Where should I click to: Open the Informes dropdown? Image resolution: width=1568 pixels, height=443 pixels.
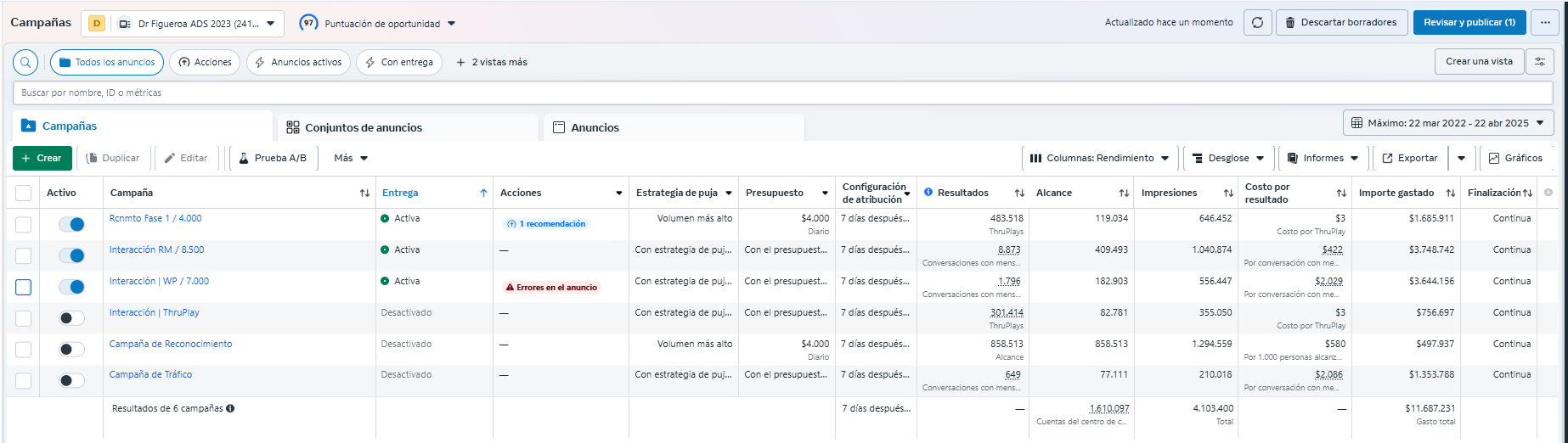point(1323,158)
